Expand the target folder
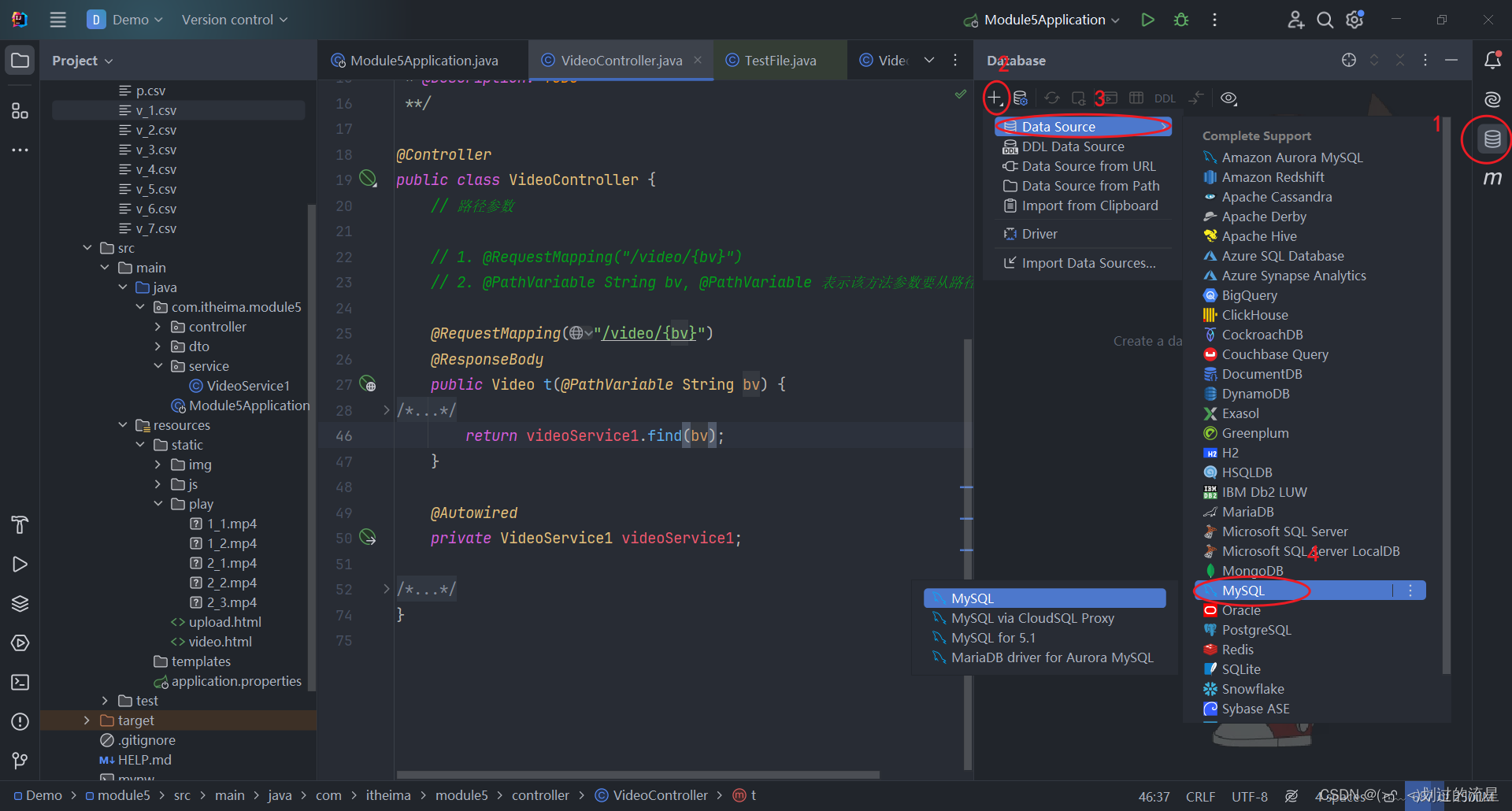The width and height of the screenshot is (1512, 811). pos(87,720)
